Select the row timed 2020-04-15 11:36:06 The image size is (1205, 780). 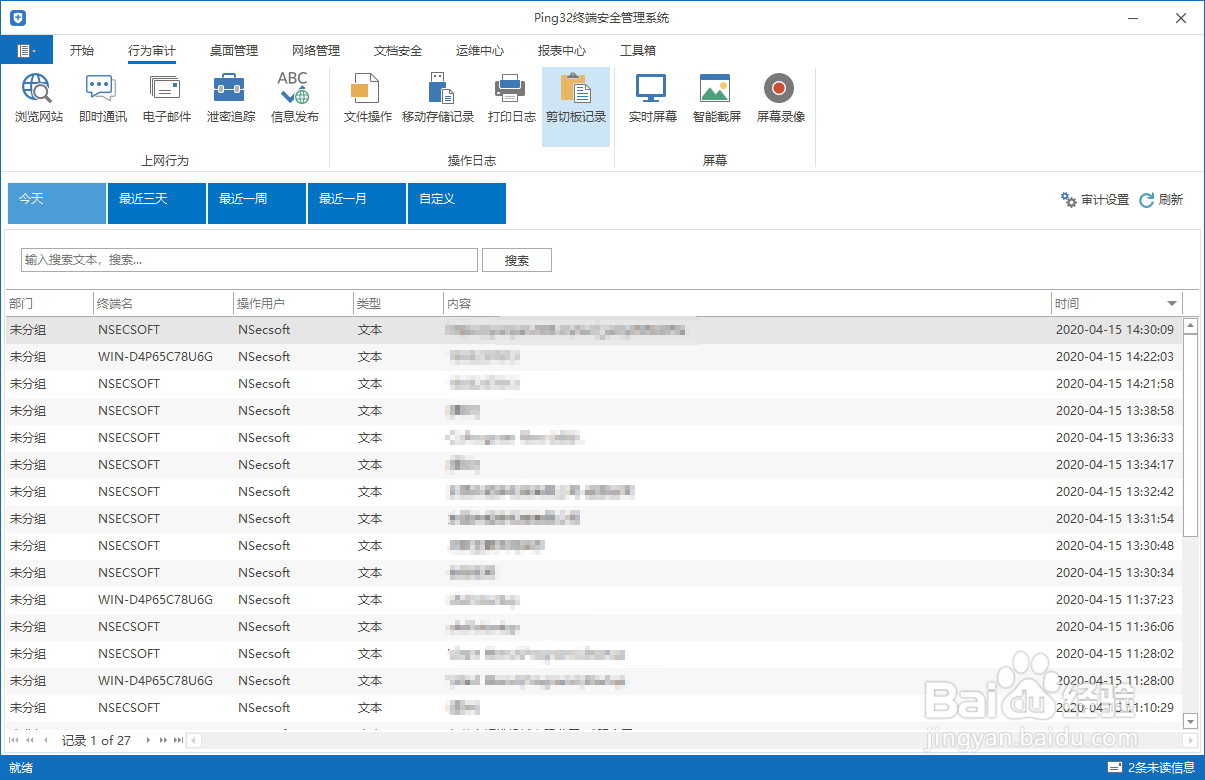click(594, 627)
